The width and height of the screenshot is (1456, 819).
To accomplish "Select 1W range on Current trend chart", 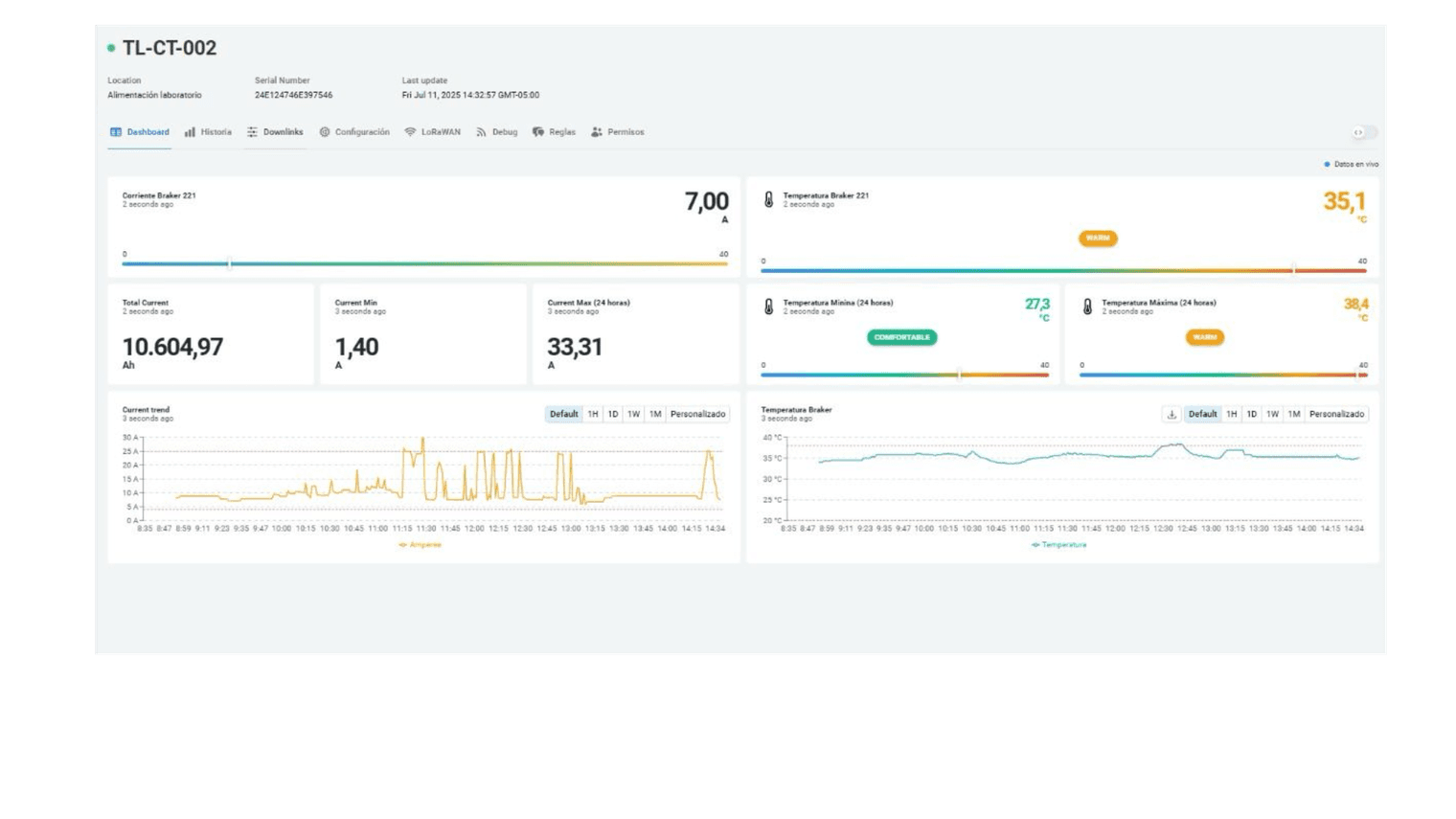I will 633,414.
